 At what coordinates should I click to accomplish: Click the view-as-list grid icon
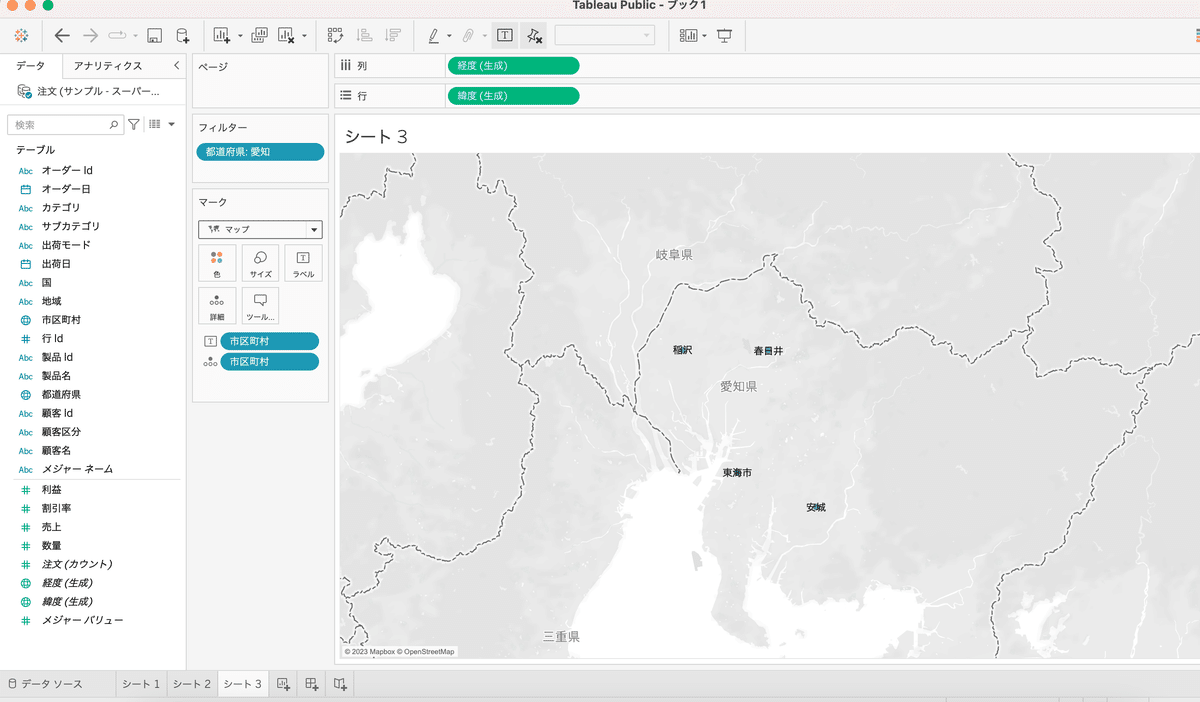coord(155,125)
